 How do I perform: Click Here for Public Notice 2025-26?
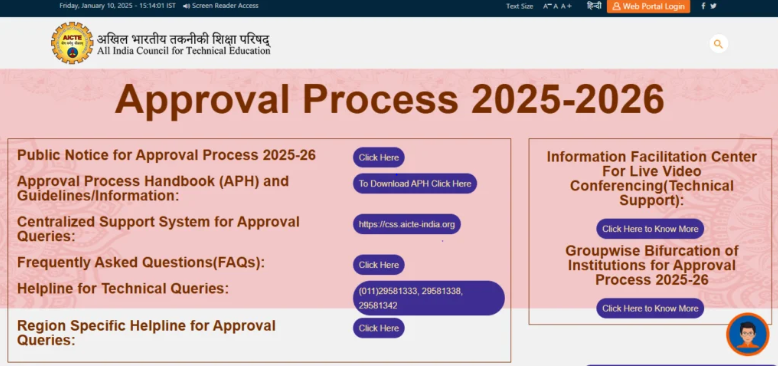pyautogui.click(x=379, y=157)
